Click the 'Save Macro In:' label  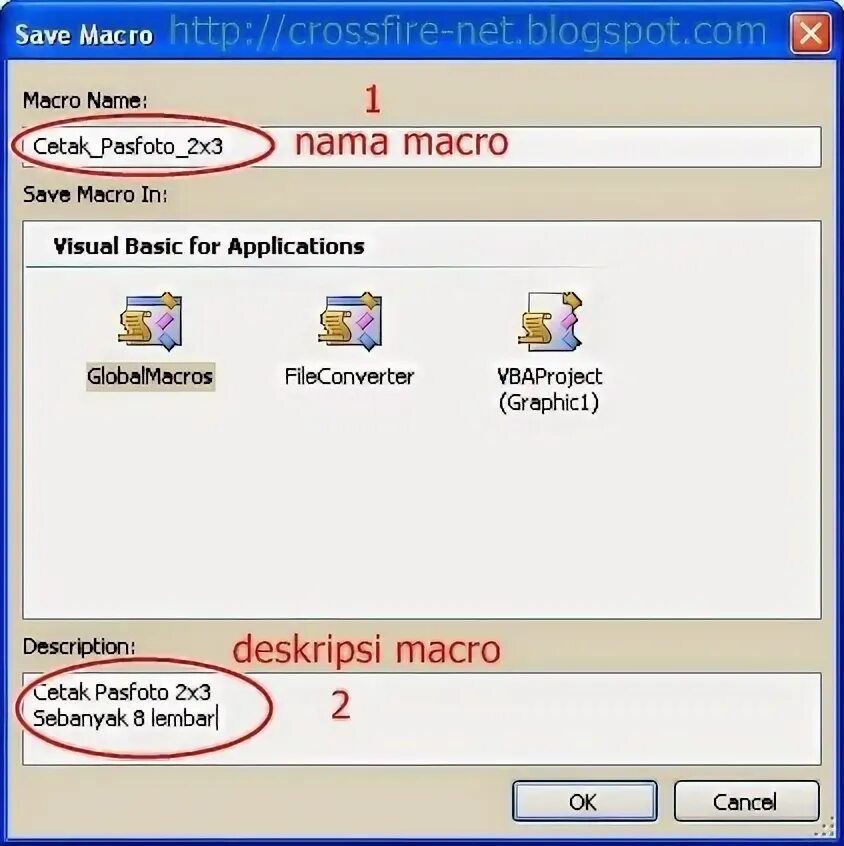click(95, 194)
